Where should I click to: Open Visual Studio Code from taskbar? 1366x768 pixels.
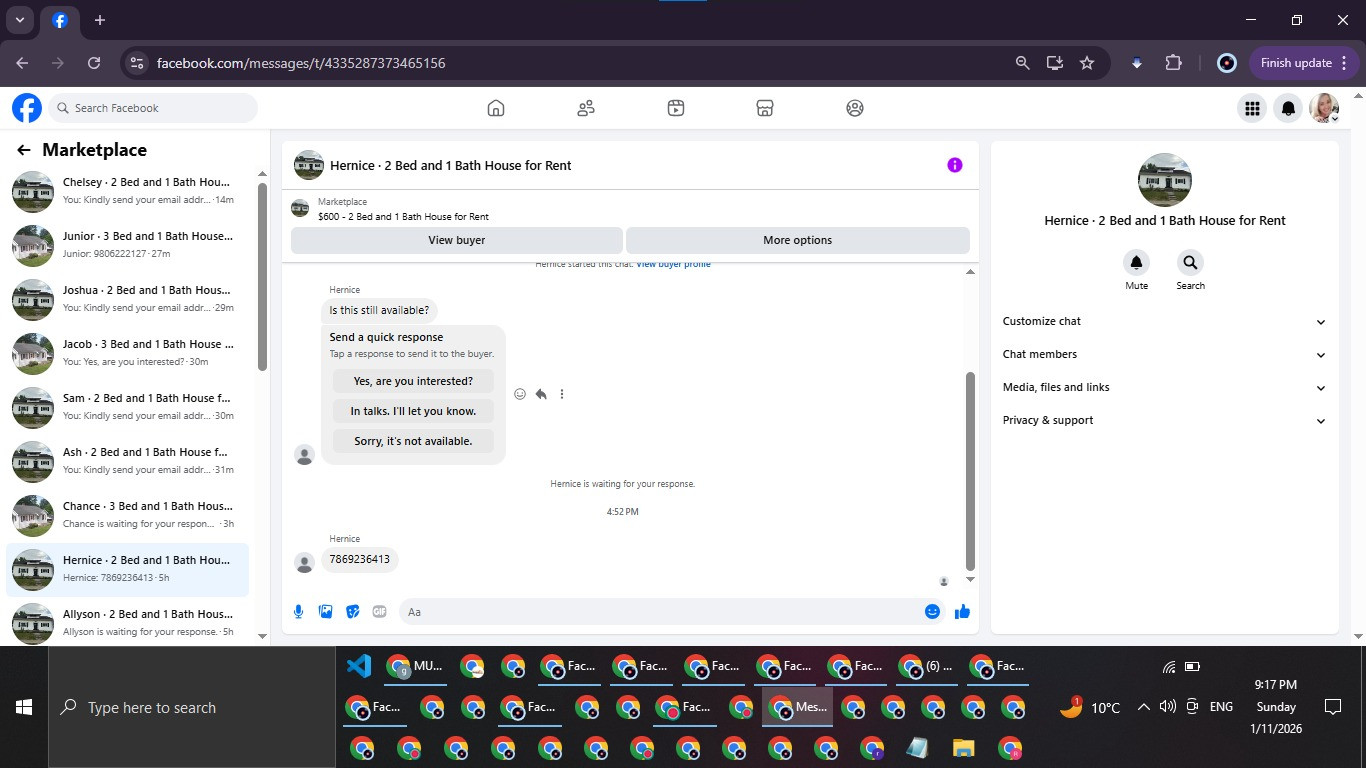coord(358,666)
